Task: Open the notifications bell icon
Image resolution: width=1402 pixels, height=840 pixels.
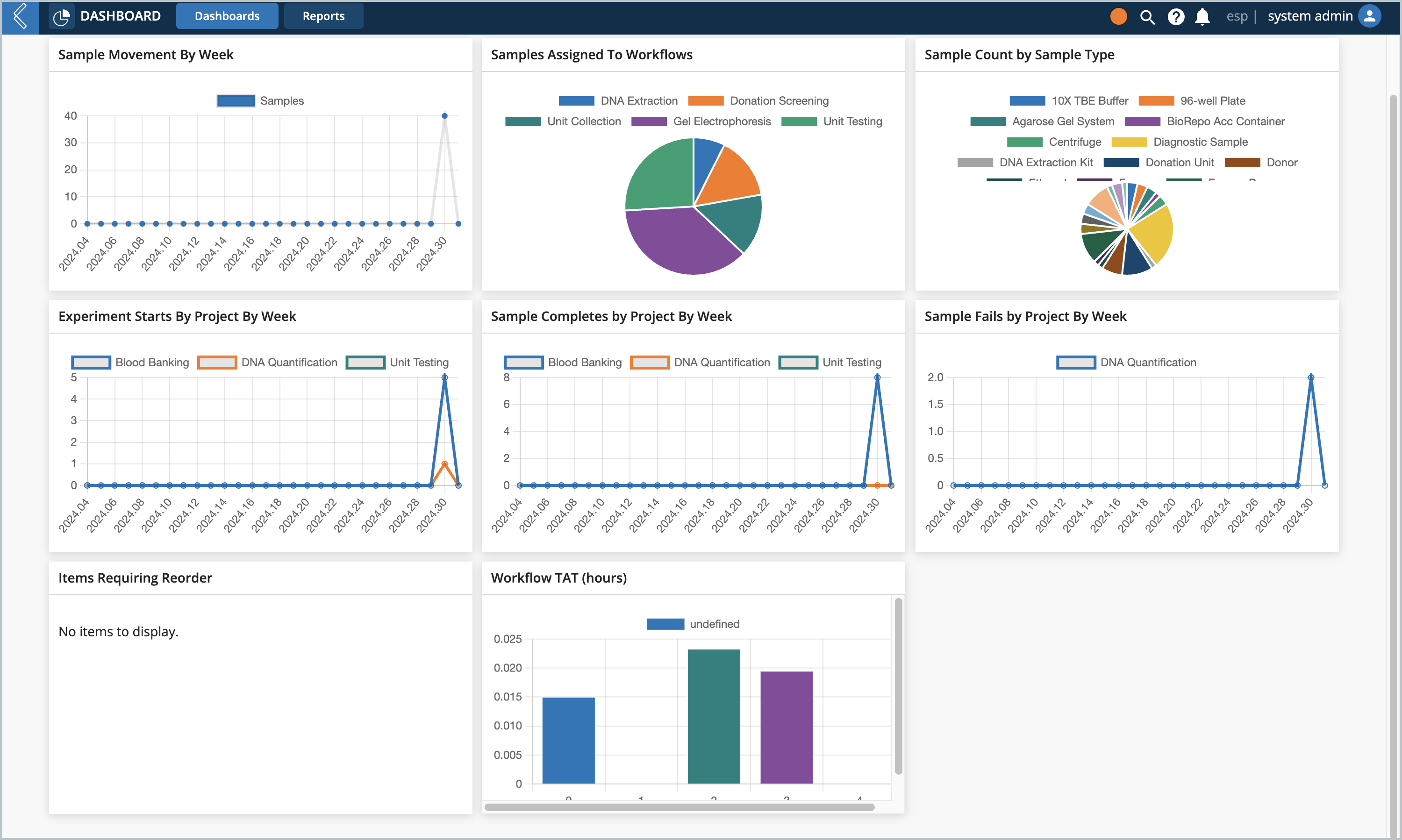Action: point(1202,17)
